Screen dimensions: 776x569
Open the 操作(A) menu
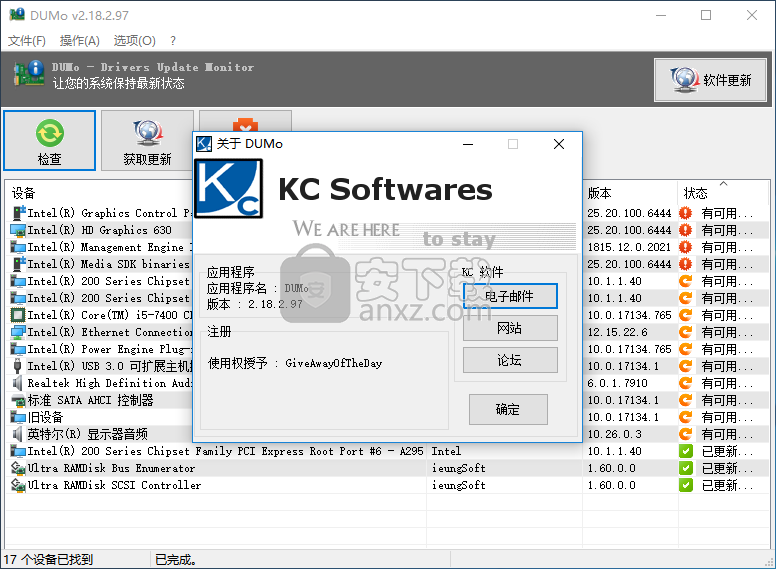[x=79, y=41]
